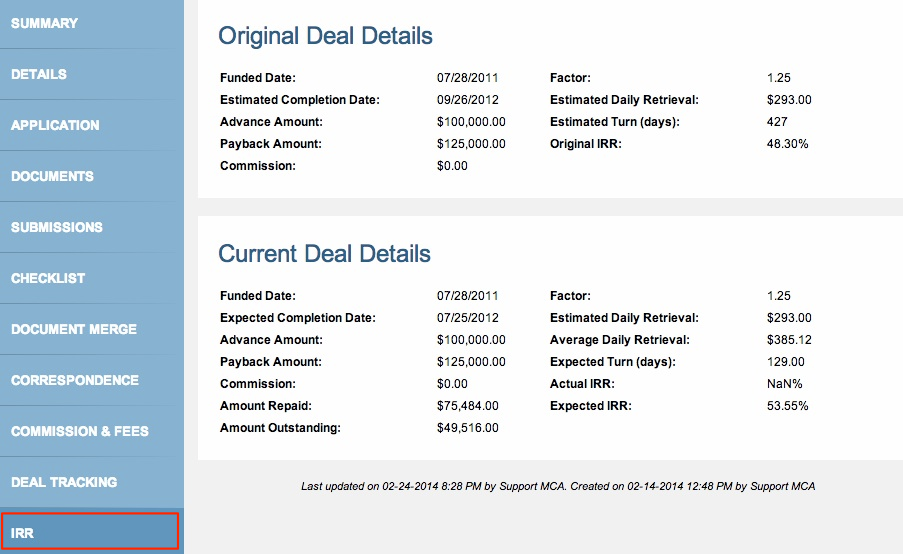Viewport: 903px width, 554px height.
Task: Open Correspondence from the sidebar
Action: 92,380
